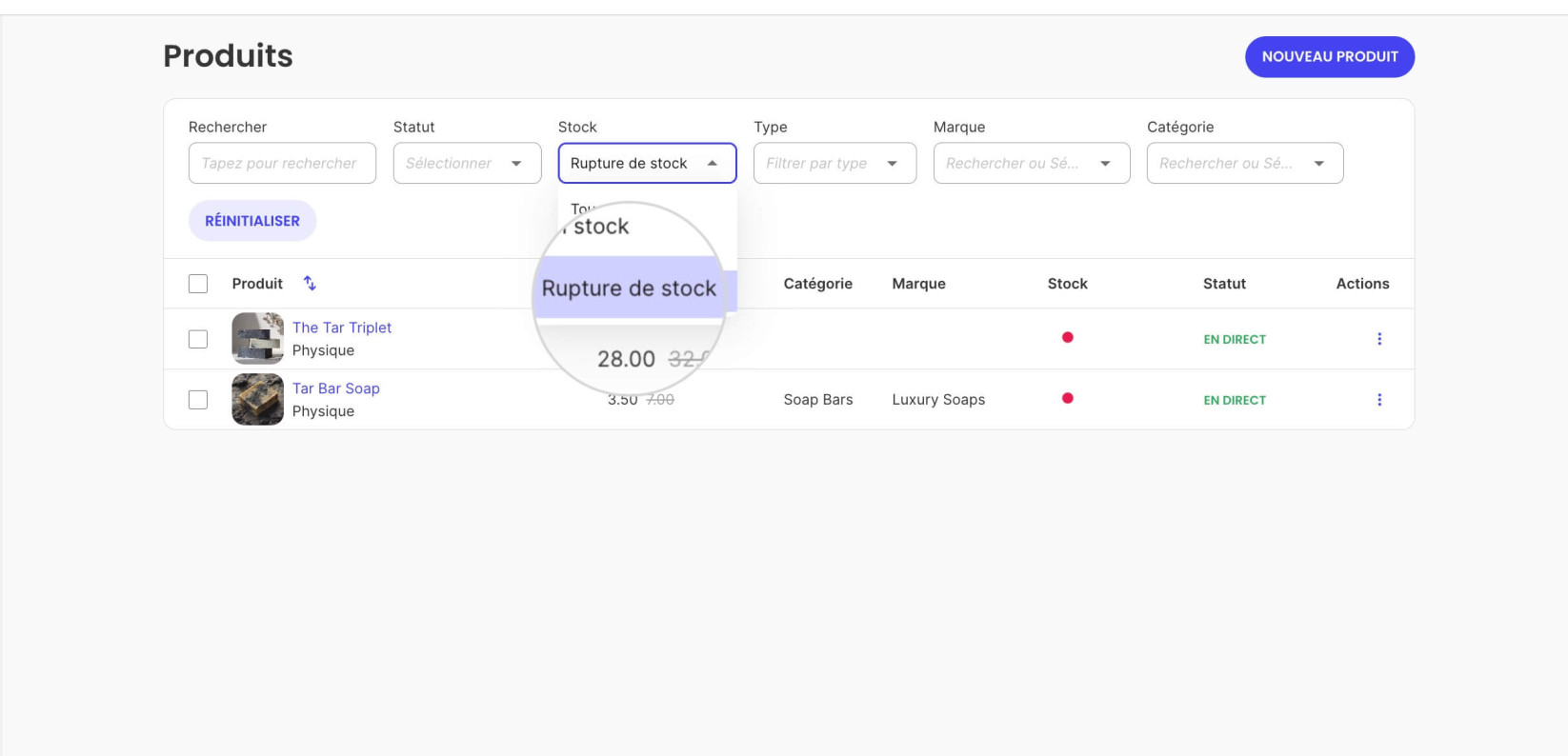Viewport: 1568px width, 756px height.
Task: Open actions menu for Tar Bar Soap
Action: coord(1378,400)
